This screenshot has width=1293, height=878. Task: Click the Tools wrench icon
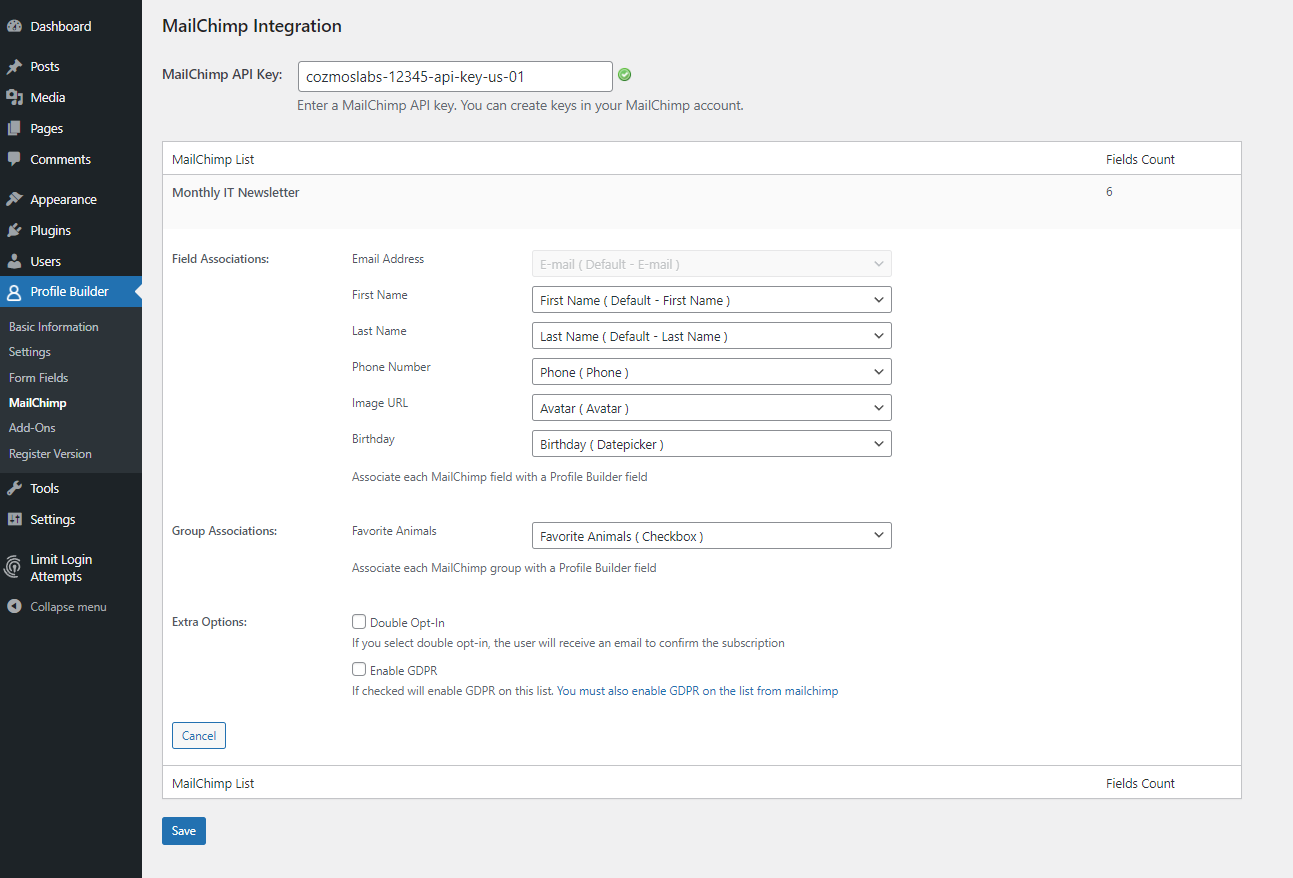coord(14,488)
